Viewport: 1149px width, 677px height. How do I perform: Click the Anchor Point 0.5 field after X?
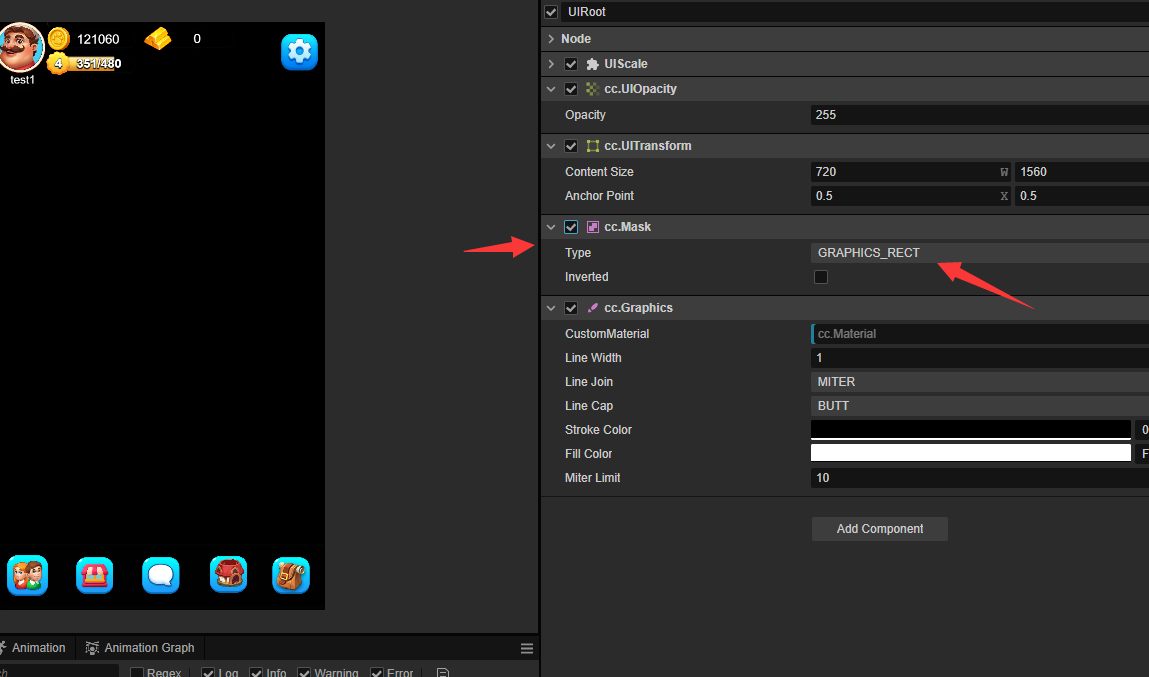click(1082, 196)
